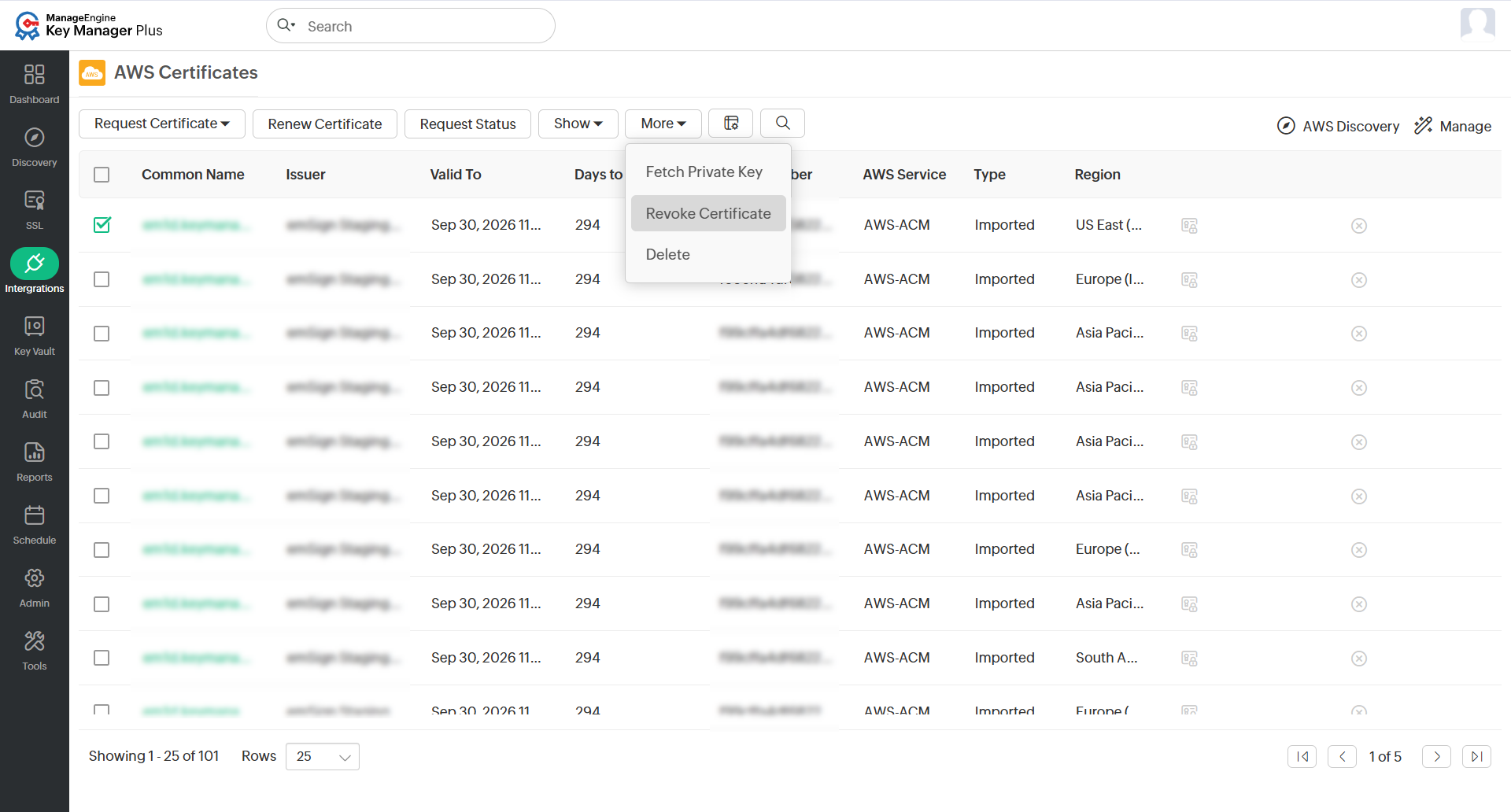The image size is (1511, 812).
Task: Open the common name link in US East row
Action: click(x=197, y=225)
